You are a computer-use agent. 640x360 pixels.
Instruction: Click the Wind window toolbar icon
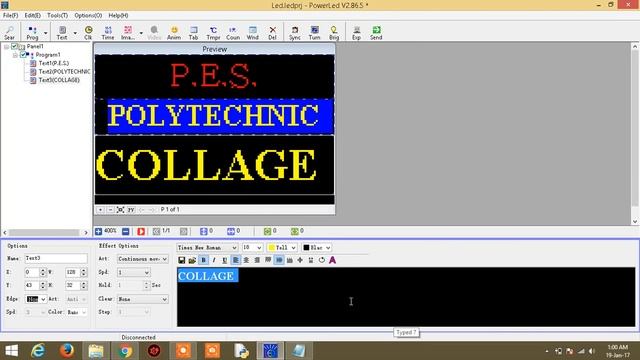click(253, 33)
